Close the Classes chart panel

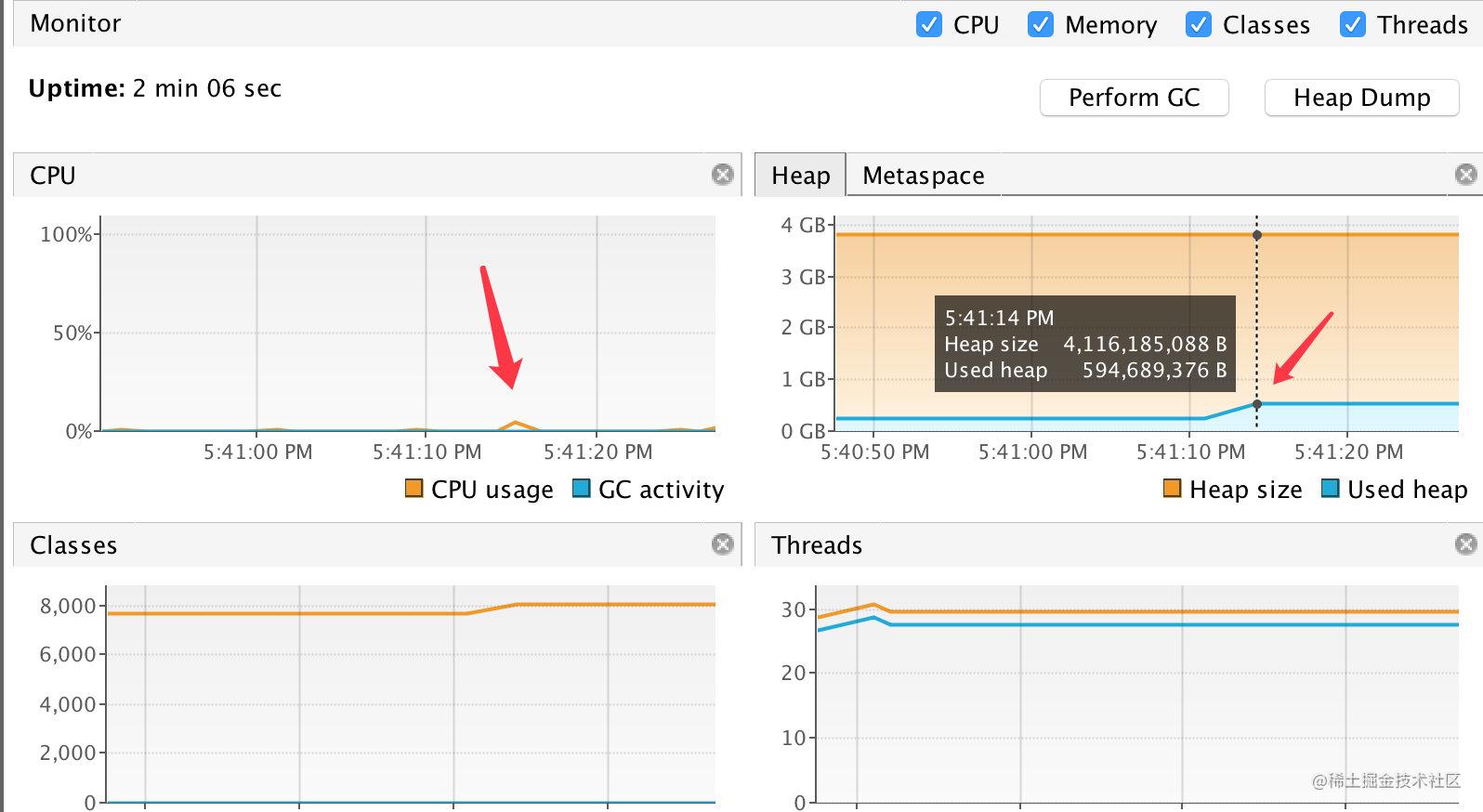(722, 544)
